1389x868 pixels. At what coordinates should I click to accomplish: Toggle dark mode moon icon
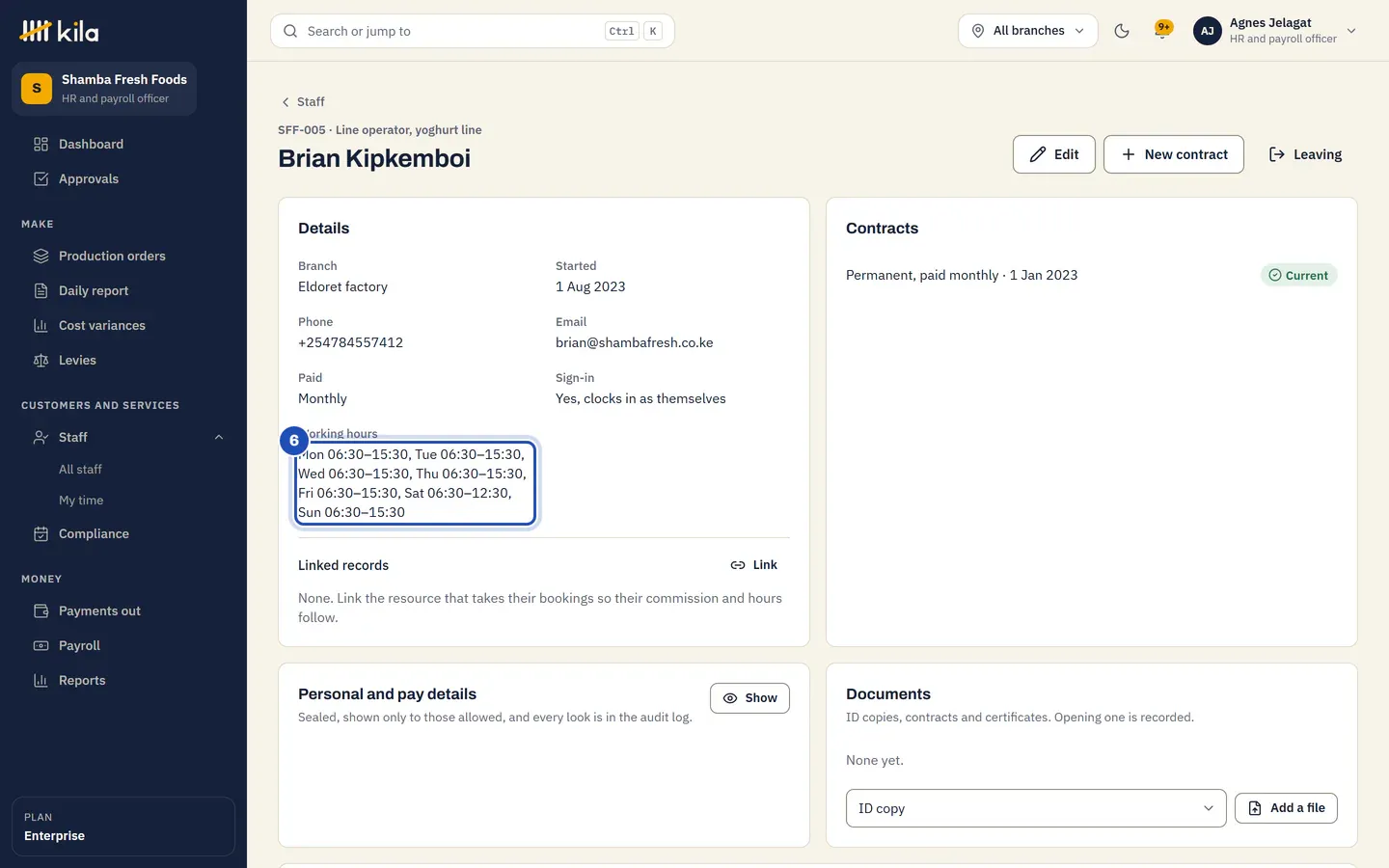(x=1122, y=31)
